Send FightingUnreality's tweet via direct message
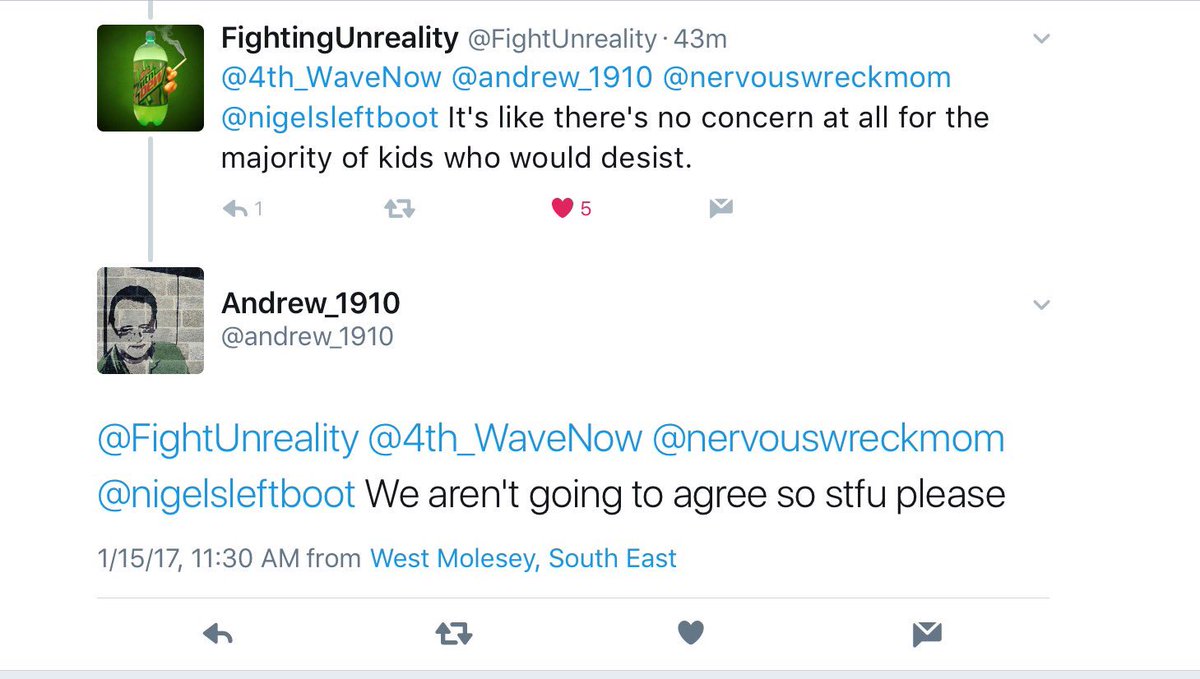The height and width of the screenshot is (679, 1200). 721,208
